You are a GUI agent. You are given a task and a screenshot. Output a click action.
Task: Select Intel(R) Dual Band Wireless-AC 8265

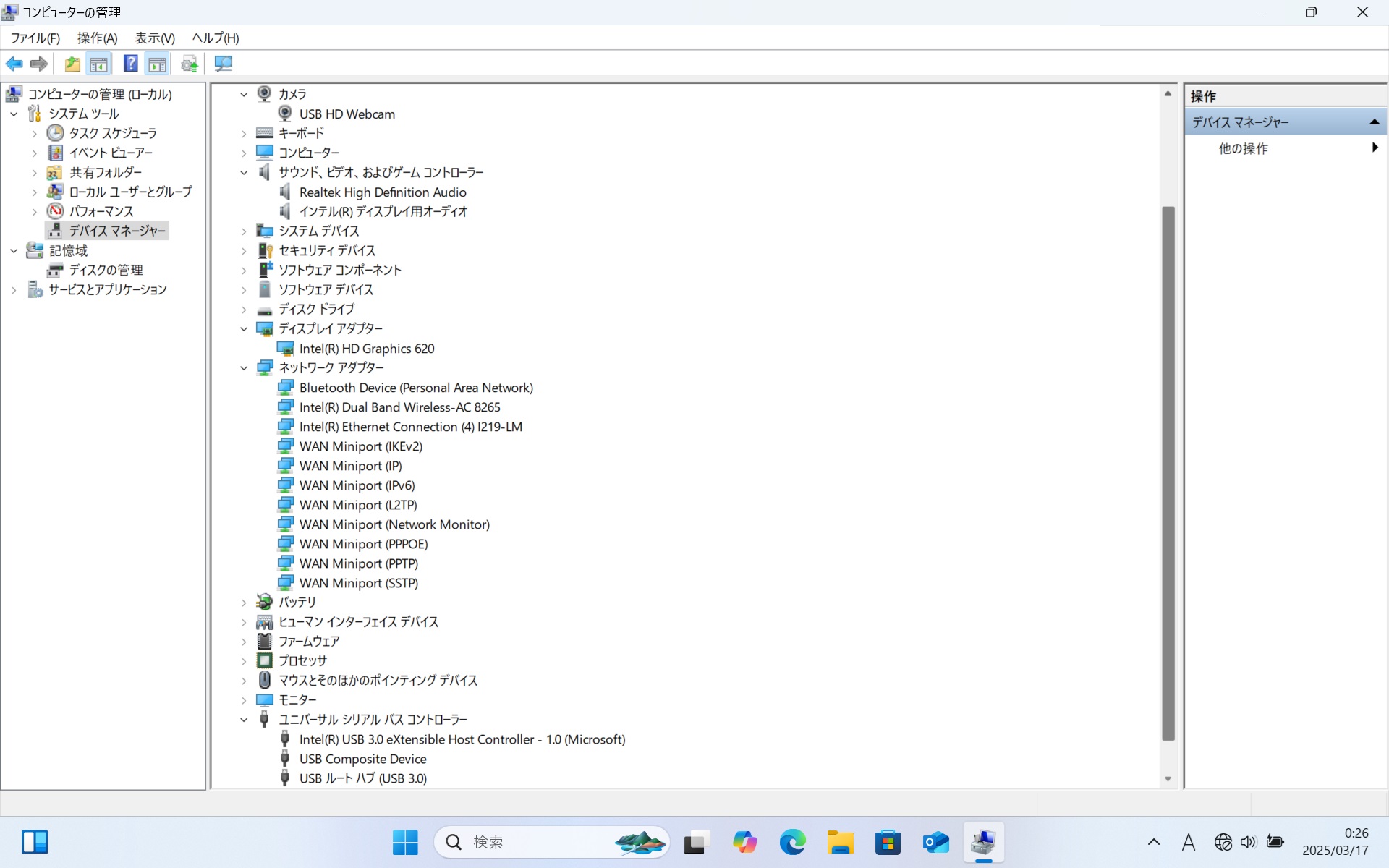(399, 407)
